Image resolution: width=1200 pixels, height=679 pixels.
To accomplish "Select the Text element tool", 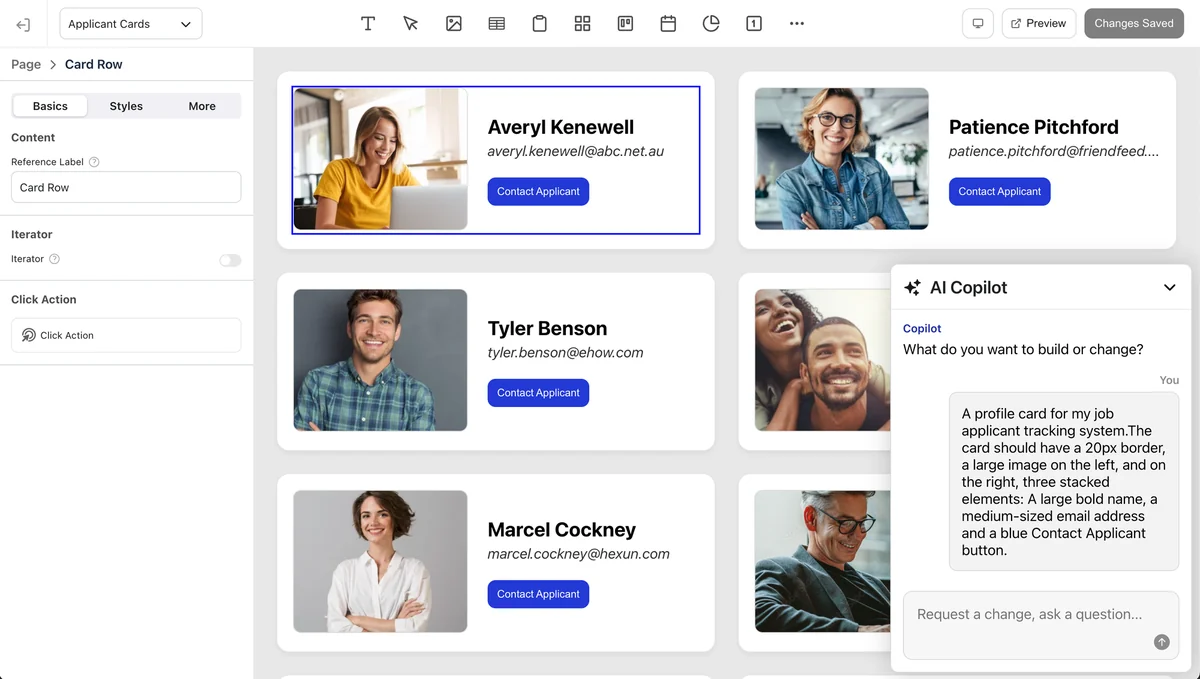I will click(368, 23).
